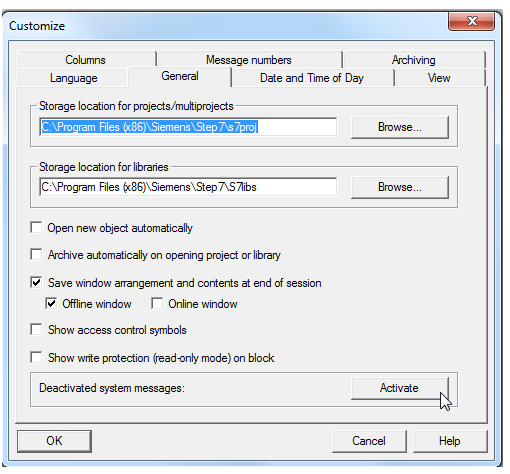Switch to the View tab

[439, 78]
